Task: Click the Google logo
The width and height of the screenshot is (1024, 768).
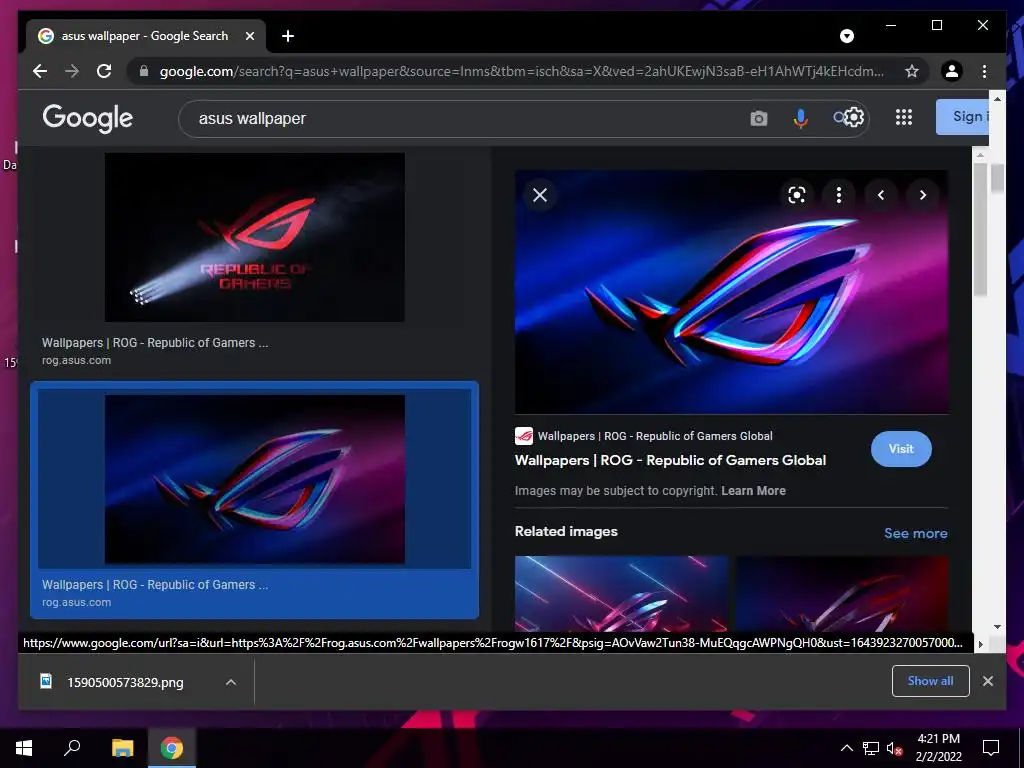Action: [x=88, y=118]
